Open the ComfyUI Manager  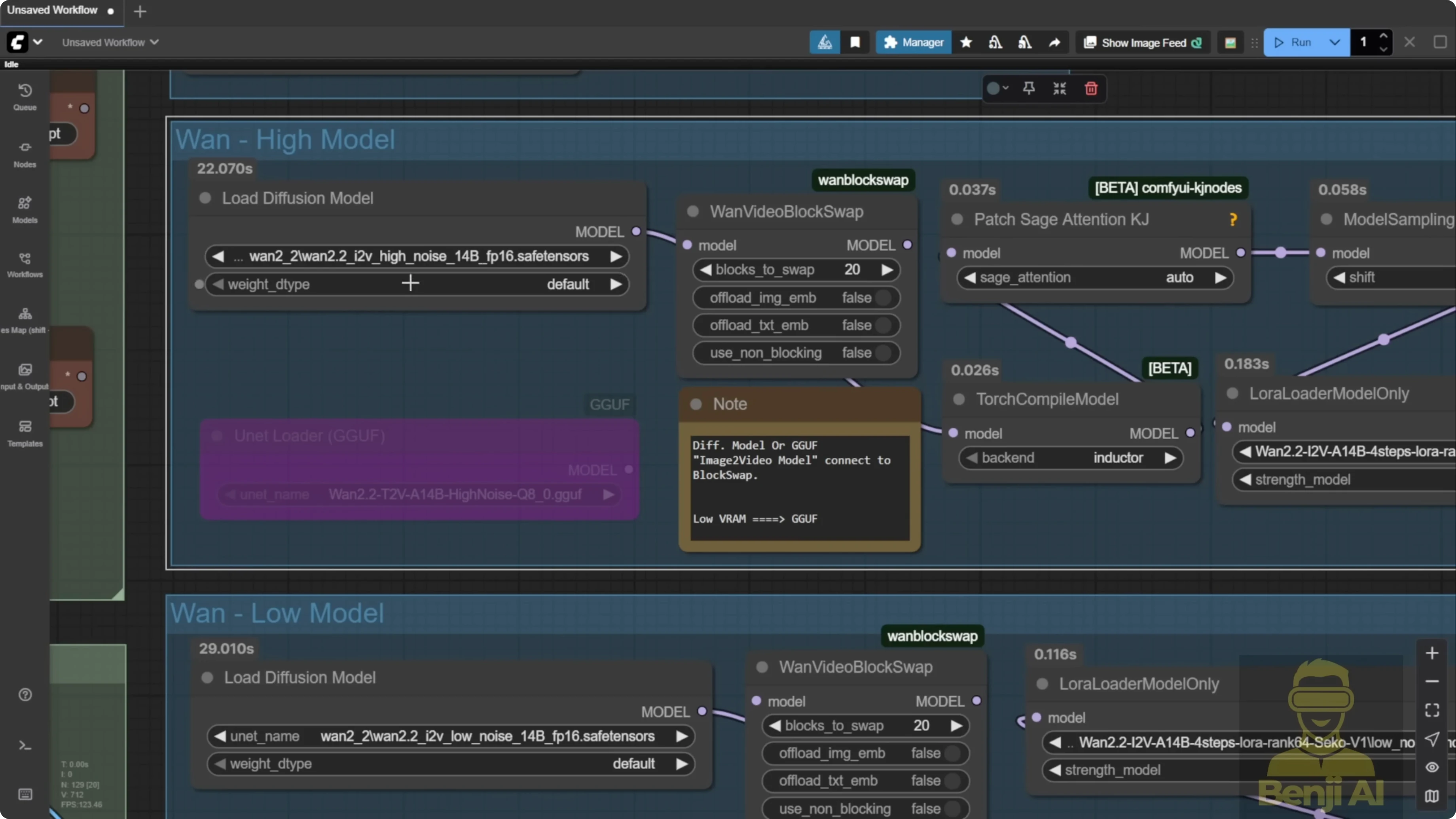(914, 42)
